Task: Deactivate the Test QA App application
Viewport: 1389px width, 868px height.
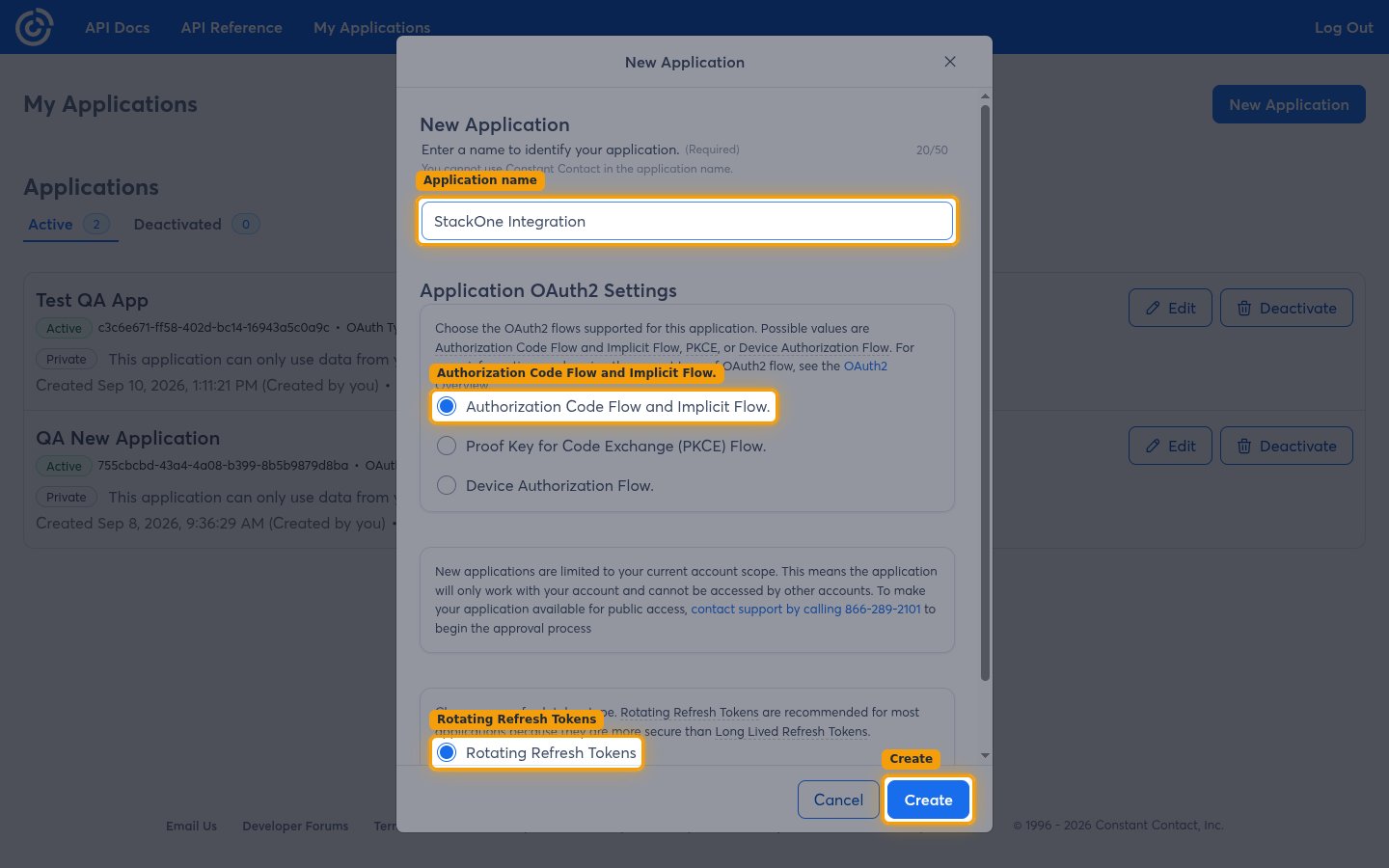Action: [1287, 308]
